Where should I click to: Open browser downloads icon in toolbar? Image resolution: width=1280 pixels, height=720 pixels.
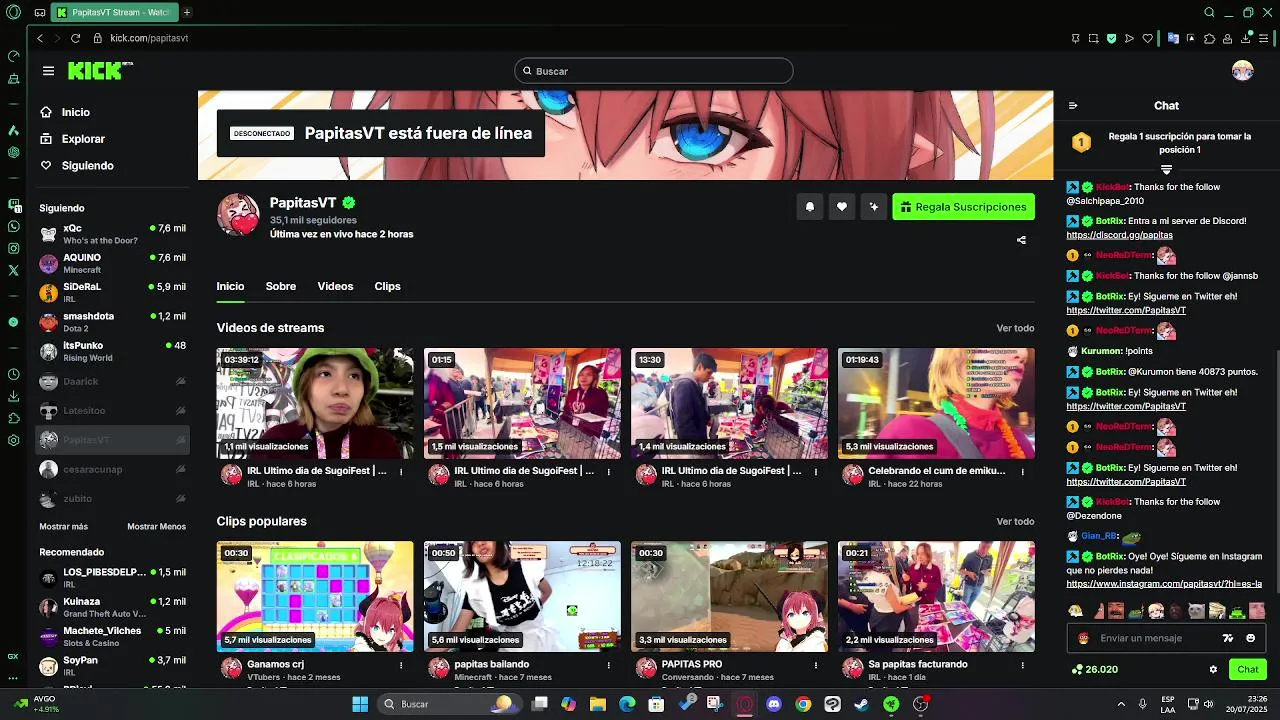point(1246,38)
